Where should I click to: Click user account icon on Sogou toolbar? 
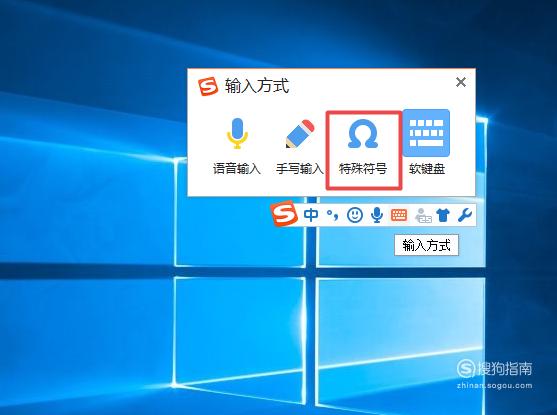click(x=423, y=215)
